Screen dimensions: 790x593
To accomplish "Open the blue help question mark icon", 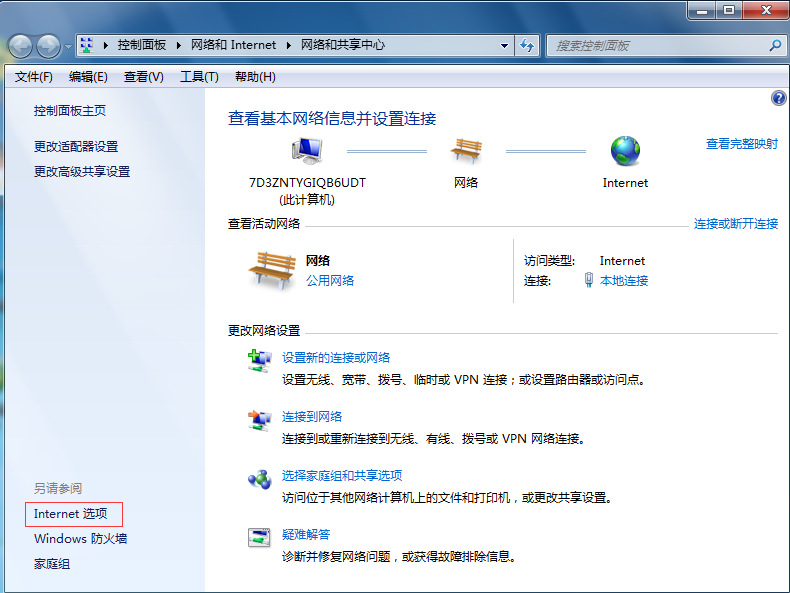I will tap(778, 98).
